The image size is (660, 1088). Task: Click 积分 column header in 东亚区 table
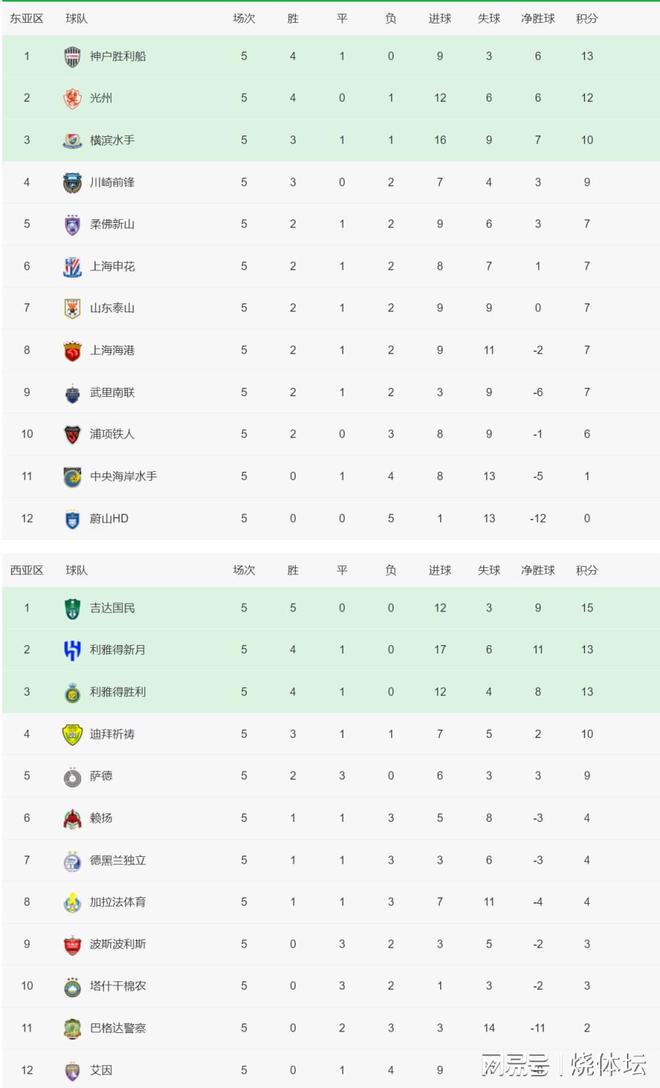[x=586, y=19]
